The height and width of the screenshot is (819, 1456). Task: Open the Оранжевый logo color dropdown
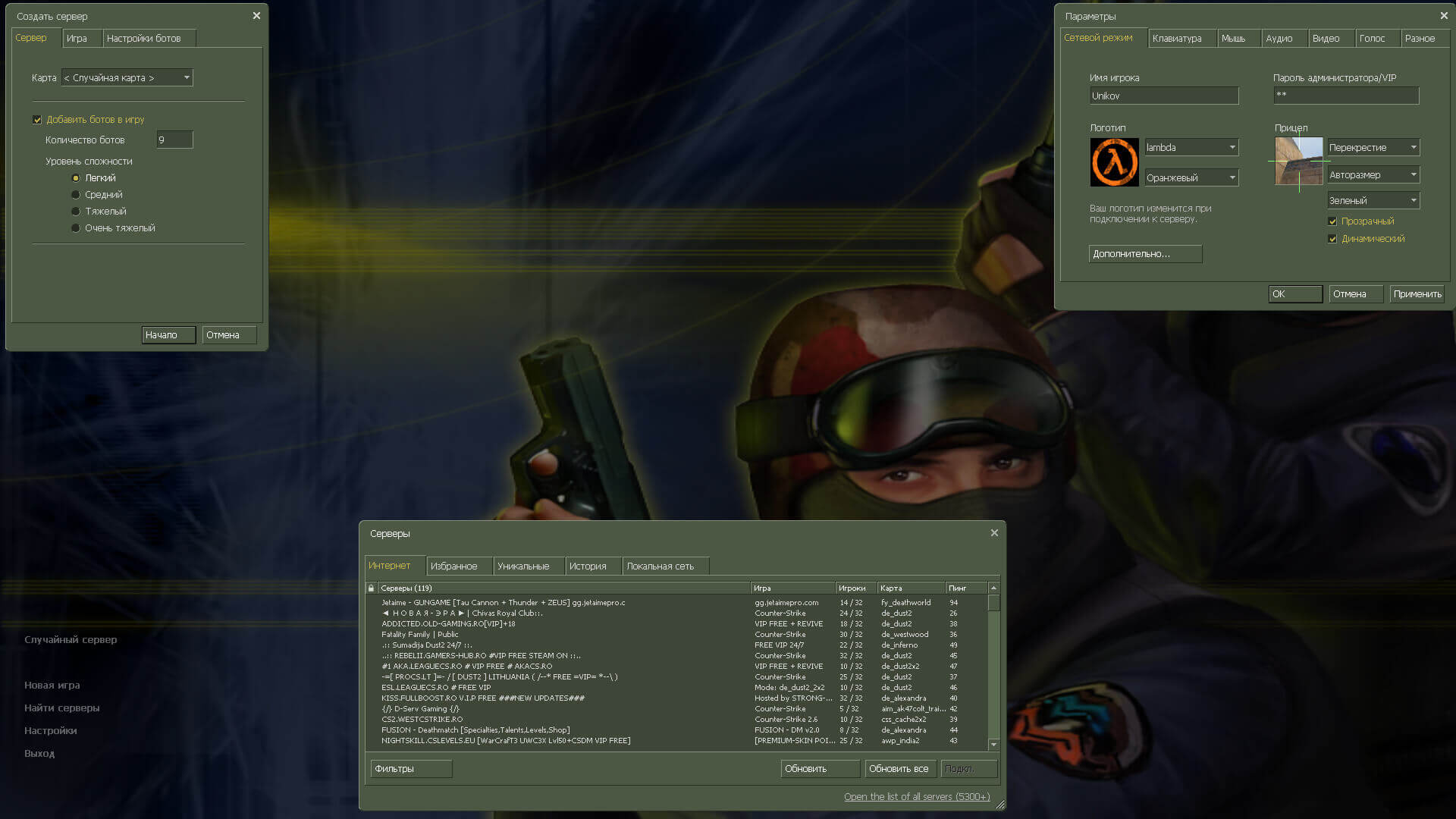(x=1191, y=177)
